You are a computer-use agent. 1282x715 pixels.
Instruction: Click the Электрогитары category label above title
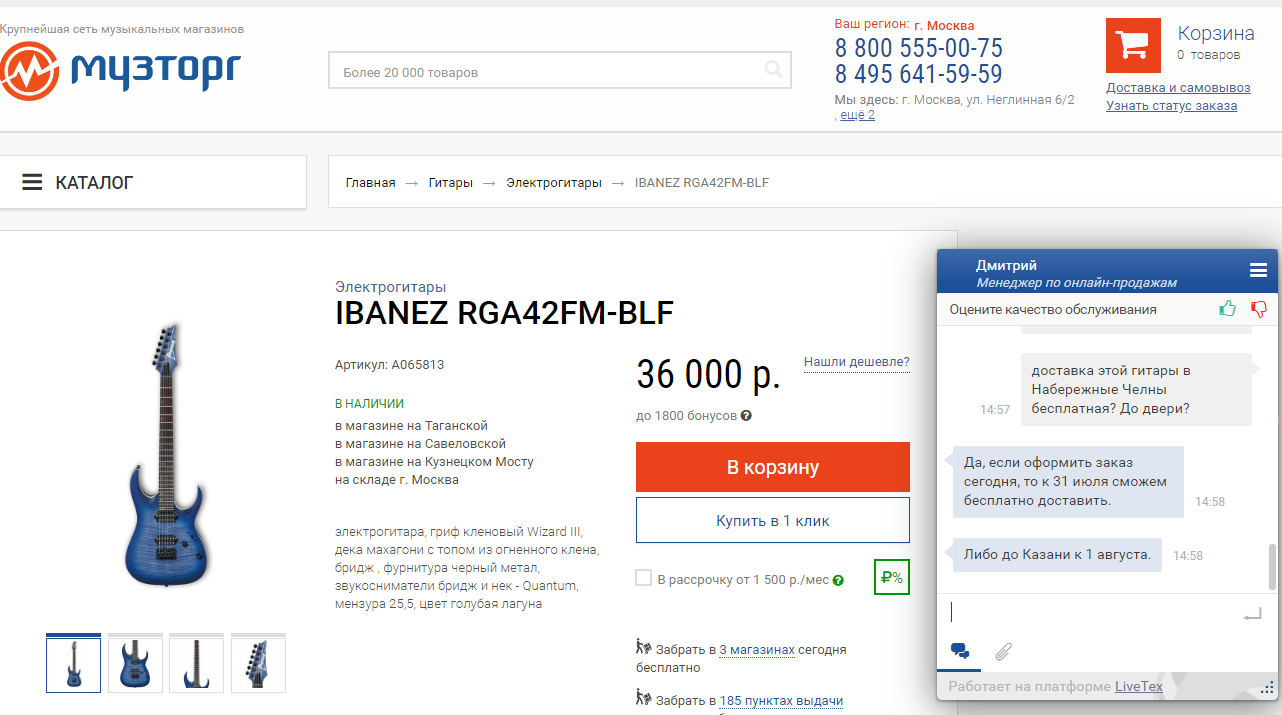391,287
